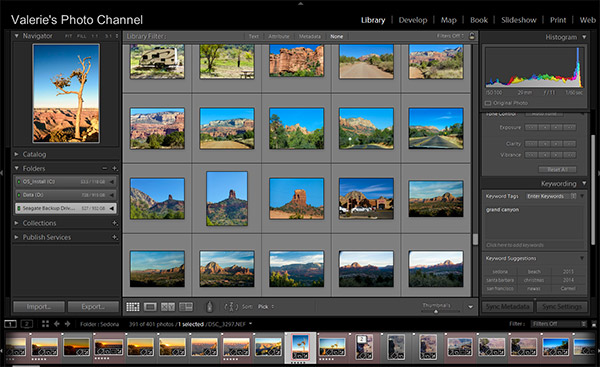Click the Export button
Screen dimensions: 600x367
93,307
